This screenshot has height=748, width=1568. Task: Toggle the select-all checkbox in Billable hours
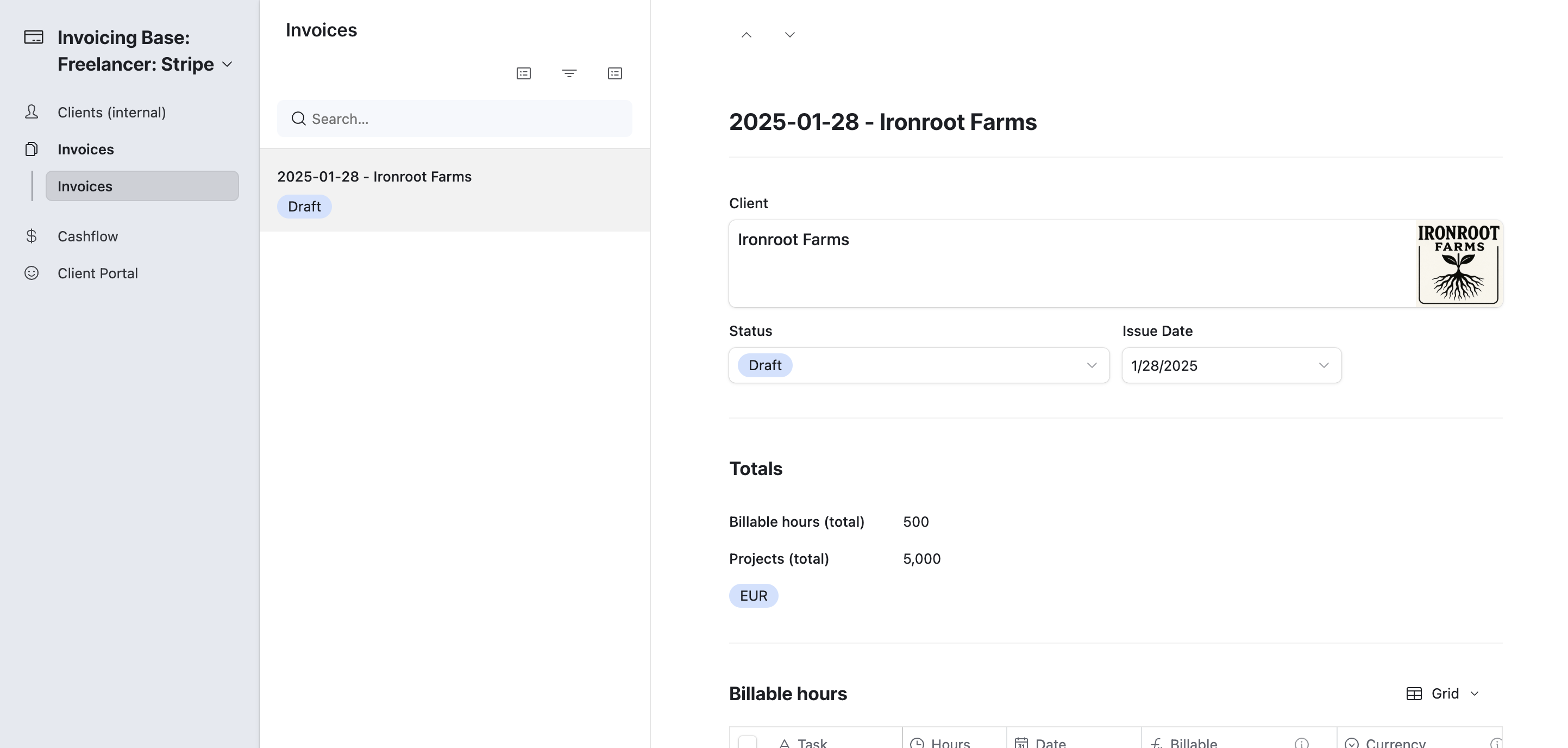(748, 741)
